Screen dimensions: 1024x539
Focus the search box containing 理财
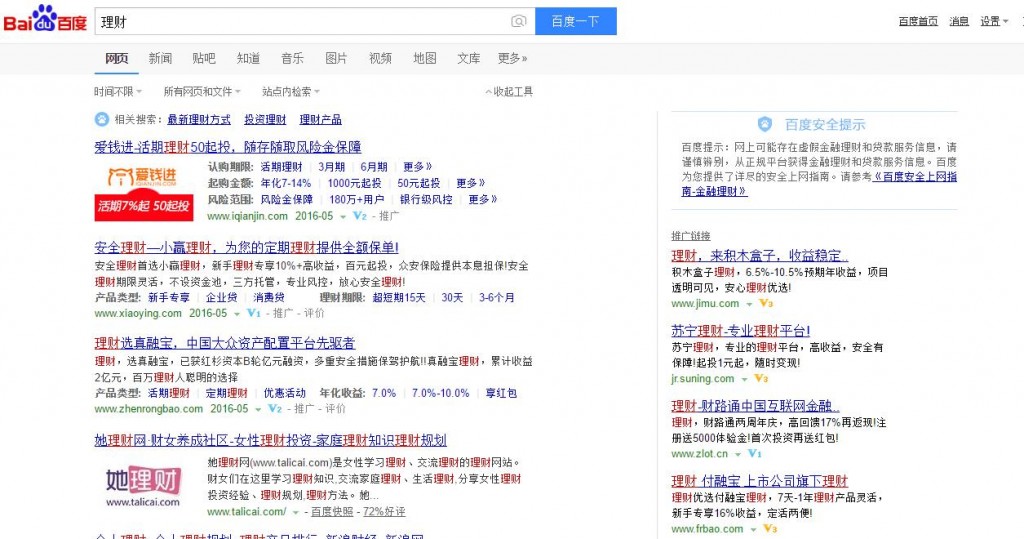tap(315, 22)
